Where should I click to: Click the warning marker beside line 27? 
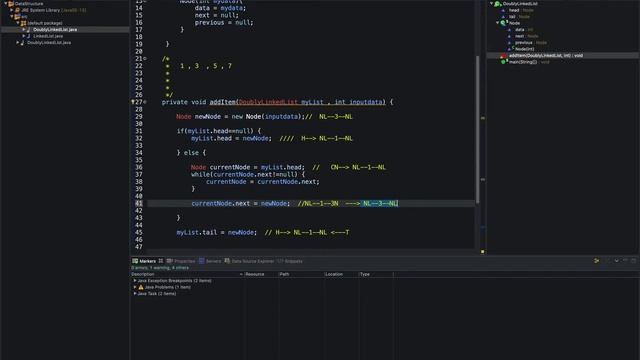[133, 102]
